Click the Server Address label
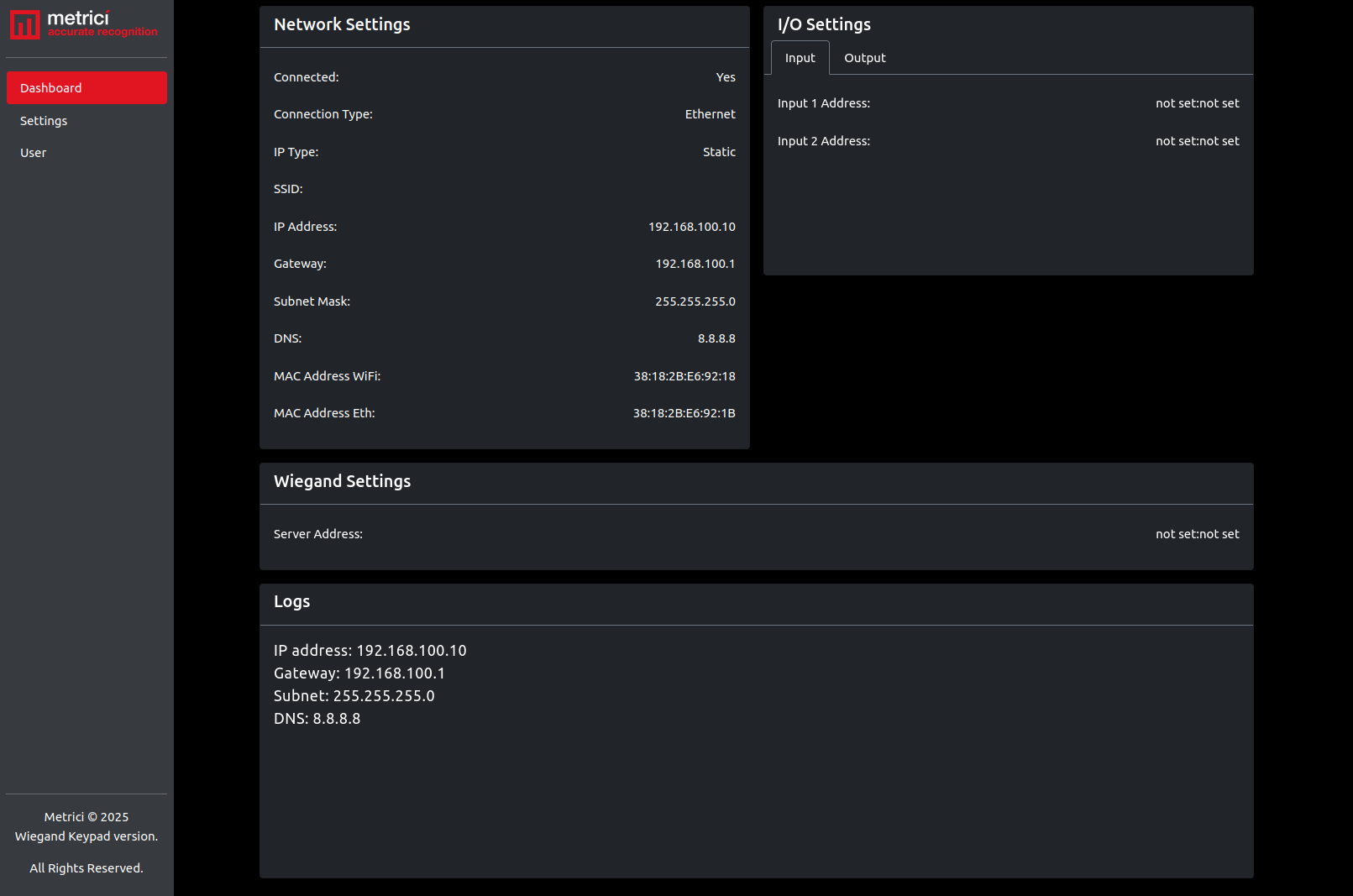 [x=318, y=534]
